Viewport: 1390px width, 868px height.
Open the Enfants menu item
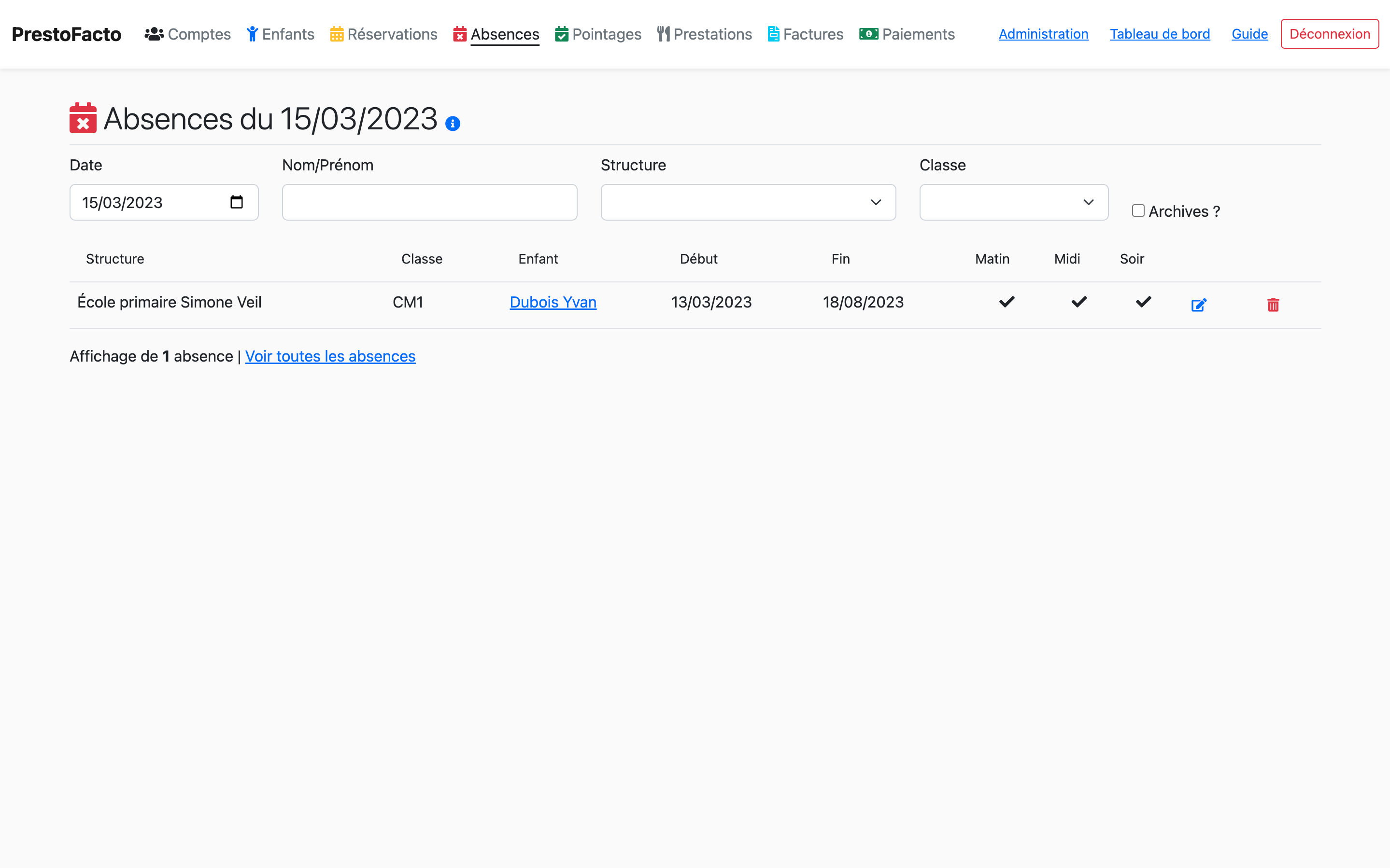pos(280,34)
